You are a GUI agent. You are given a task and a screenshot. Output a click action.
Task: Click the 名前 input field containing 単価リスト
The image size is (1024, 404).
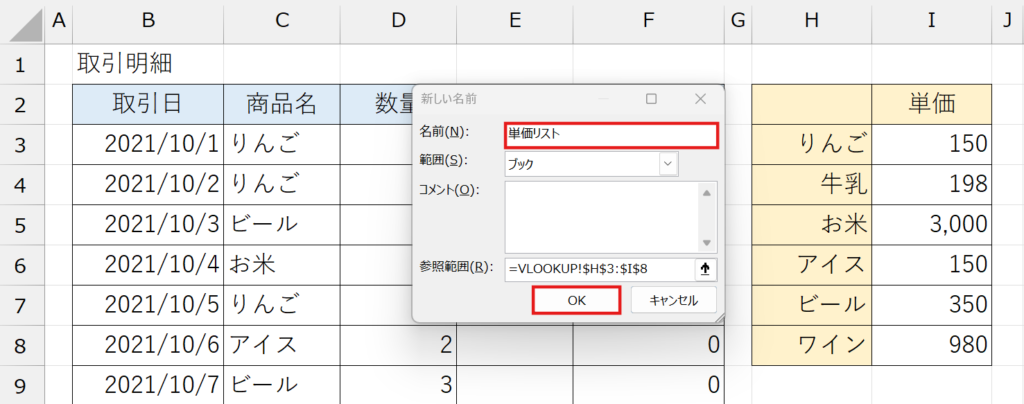(611, 135)
